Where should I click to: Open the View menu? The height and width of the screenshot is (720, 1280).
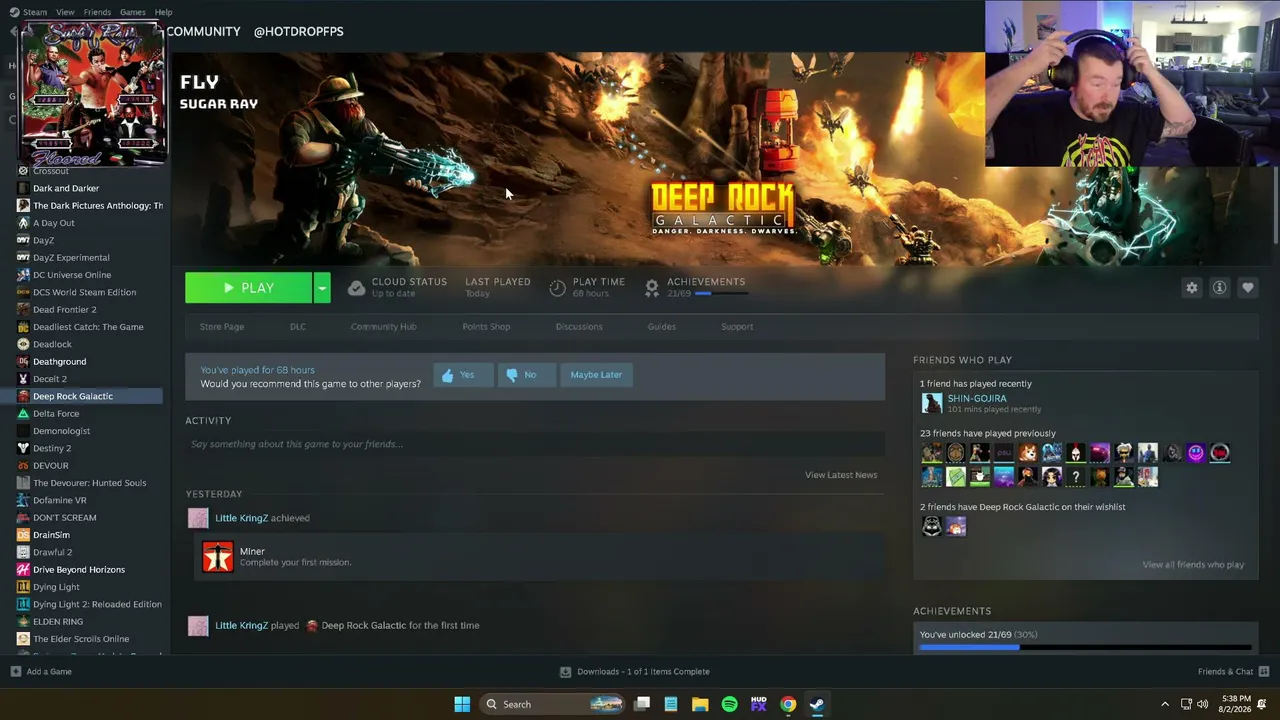point(65,12)
